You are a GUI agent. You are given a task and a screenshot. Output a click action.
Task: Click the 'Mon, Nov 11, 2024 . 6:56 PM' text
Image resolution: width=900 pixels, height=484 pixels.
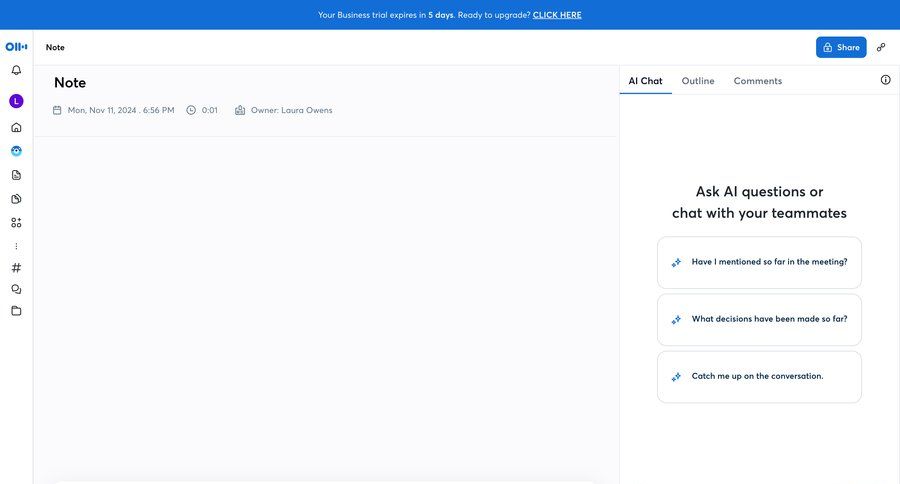(121, 110)
